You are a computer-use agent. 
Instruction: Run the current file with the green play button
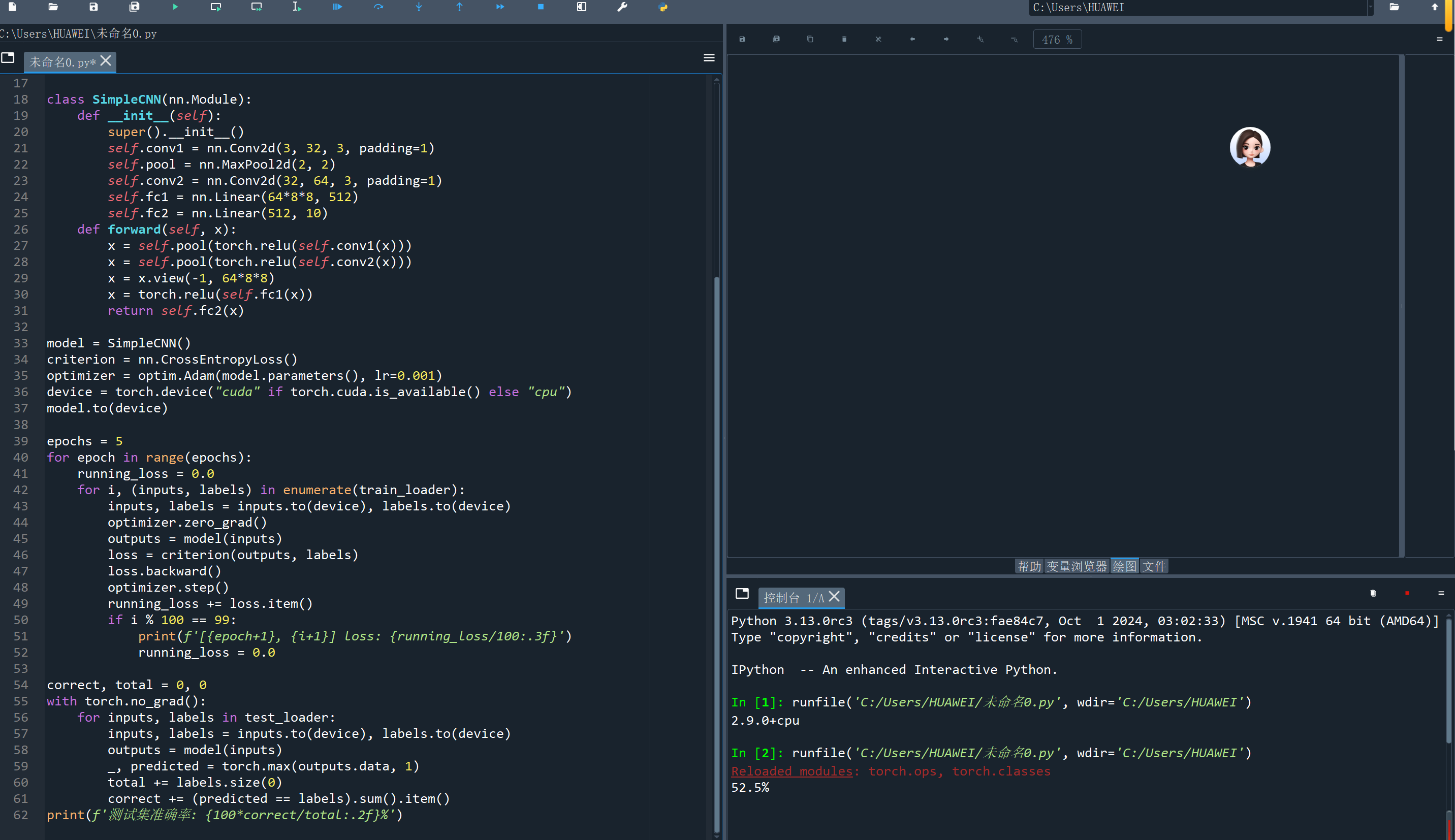click(x=175, y=7)
